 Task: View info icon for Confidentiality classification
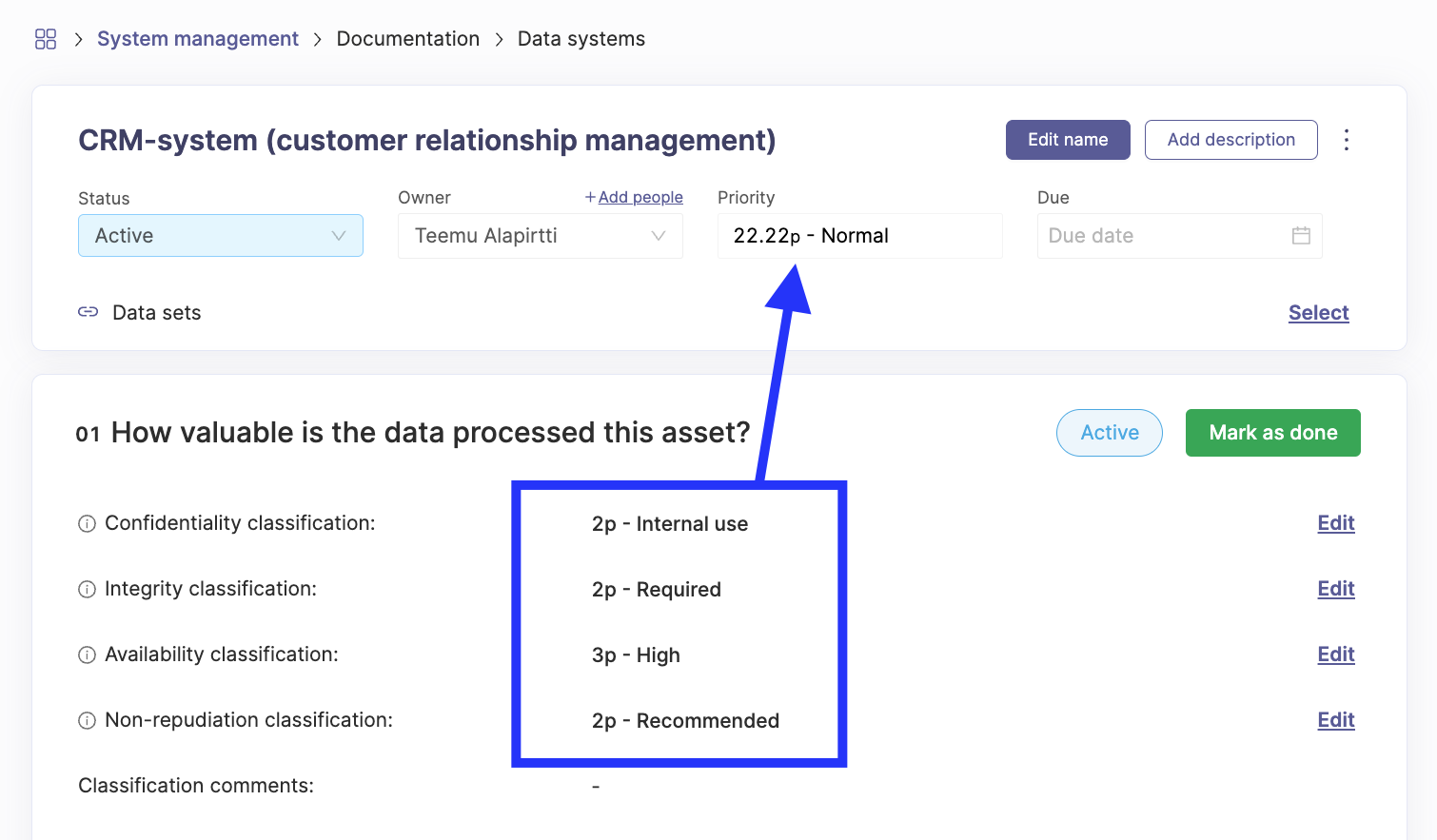click(x=87, y=523)
